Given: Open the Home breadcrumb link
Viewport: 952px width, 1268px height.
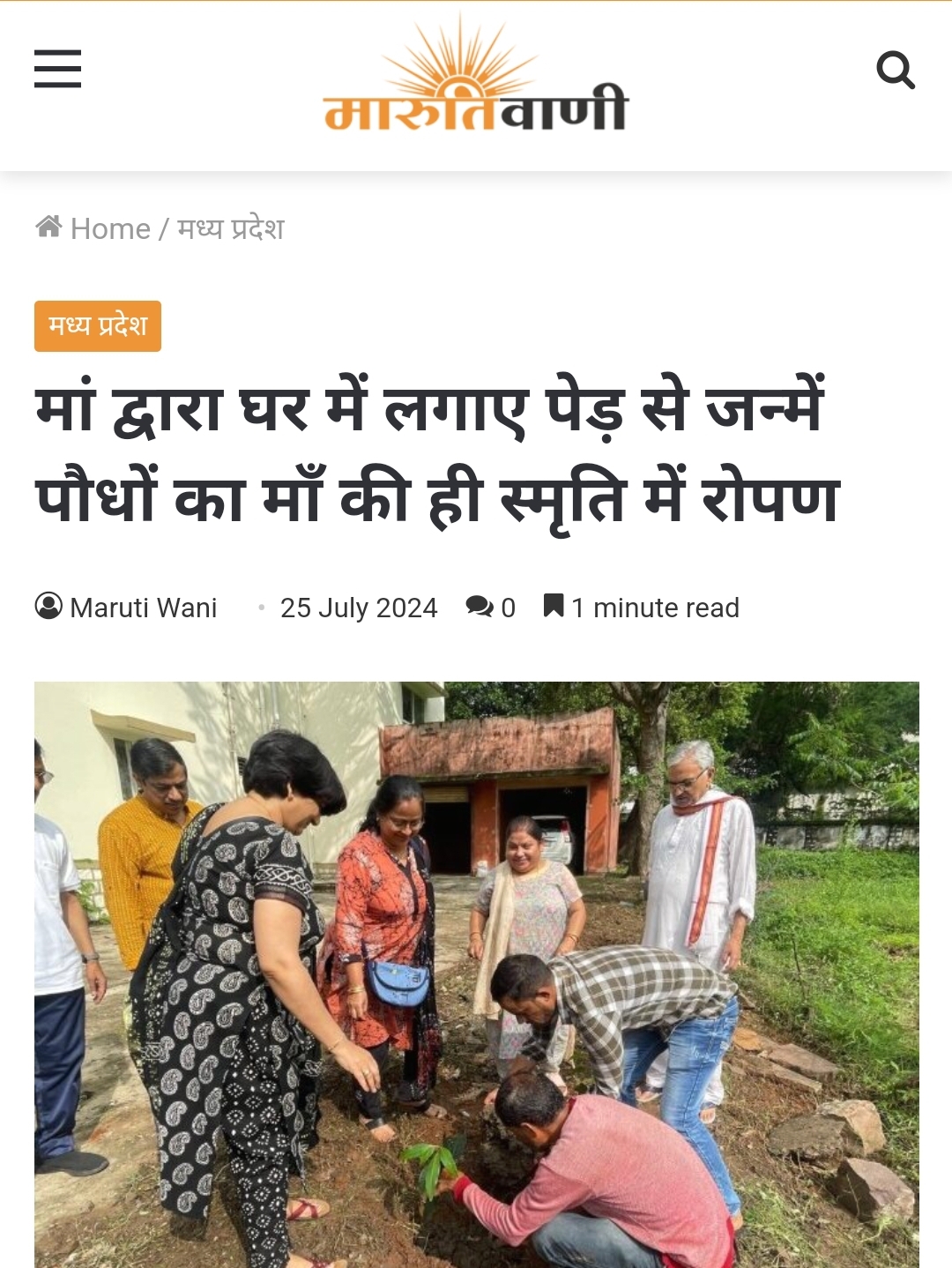Looking at the screenshot, I should coord(110,228).
